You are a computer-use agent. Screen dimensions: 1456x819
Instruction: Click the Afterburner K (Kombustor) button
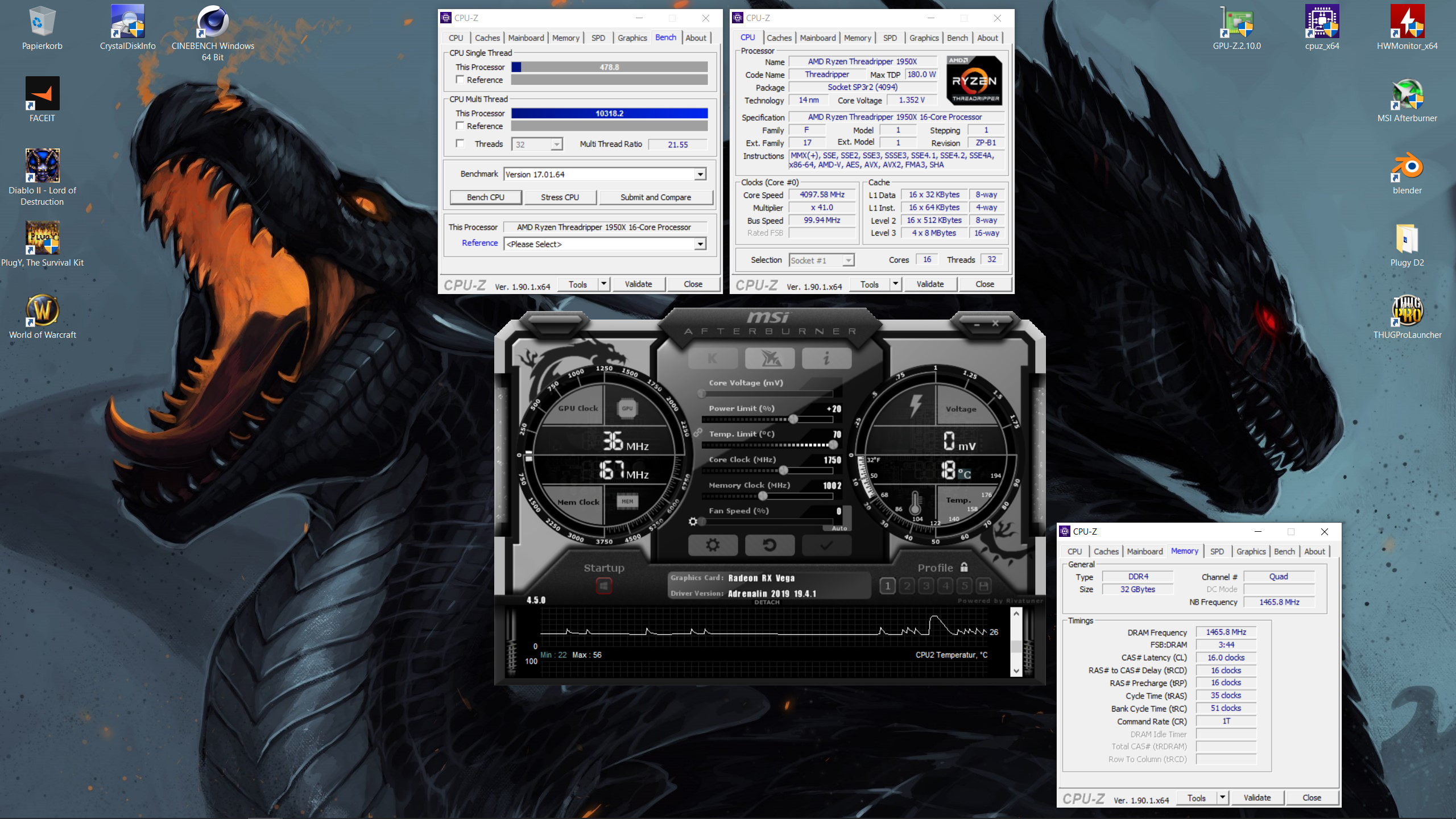click(x=713, y=358)
